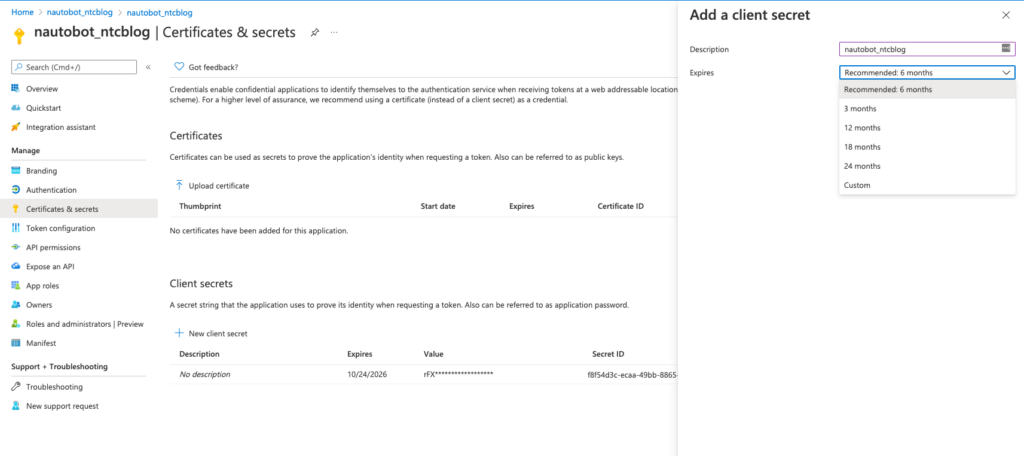This screenshot has width=1024, height=456.
Task: Click the Secret ID column header
Action: click(608, 354)
